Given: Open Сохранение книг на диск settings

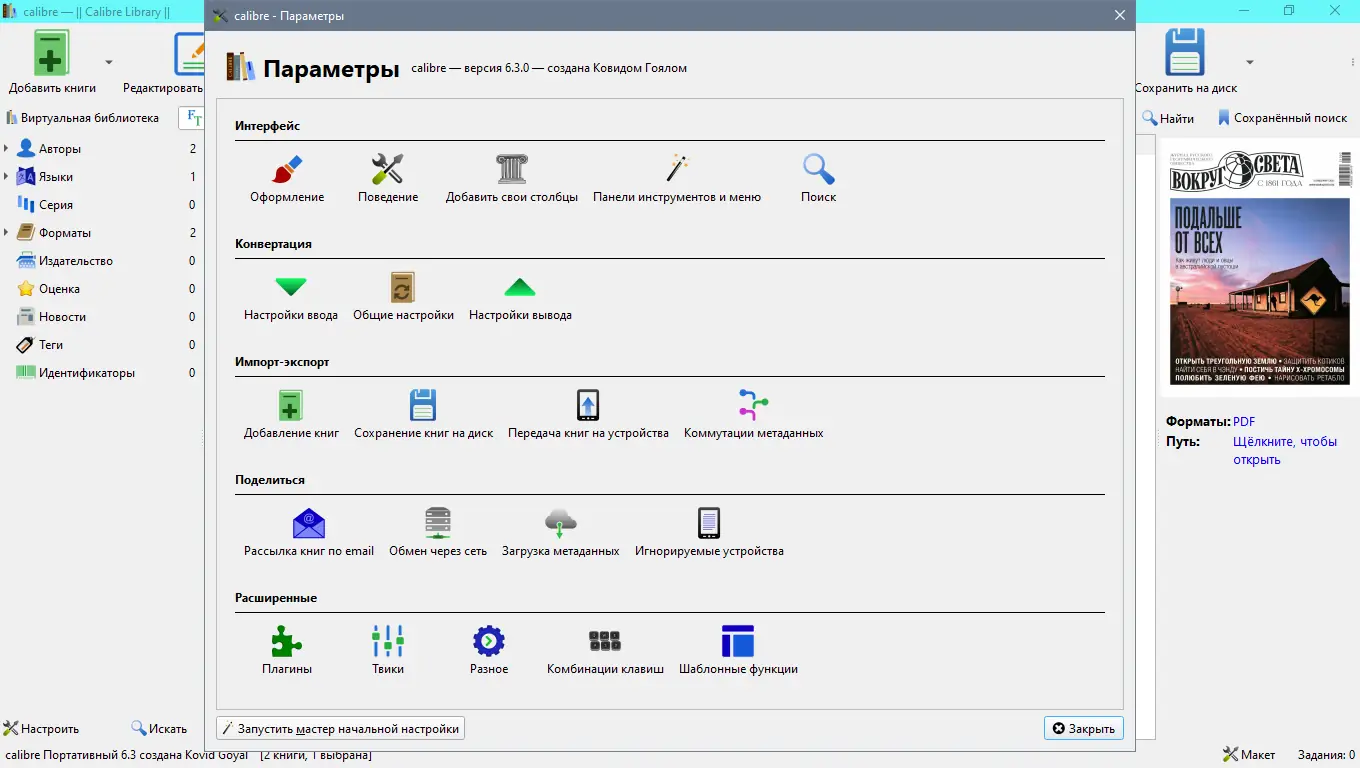Looking at the screenshot, I should 424,415.
